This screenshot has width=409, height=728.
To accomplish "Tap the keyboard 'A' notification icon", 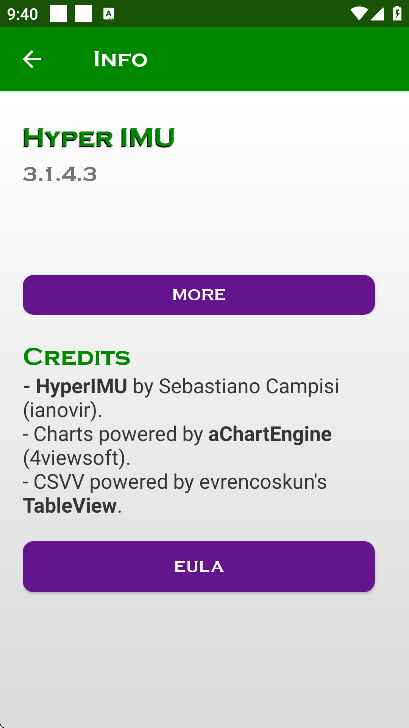I will [109, 14].
